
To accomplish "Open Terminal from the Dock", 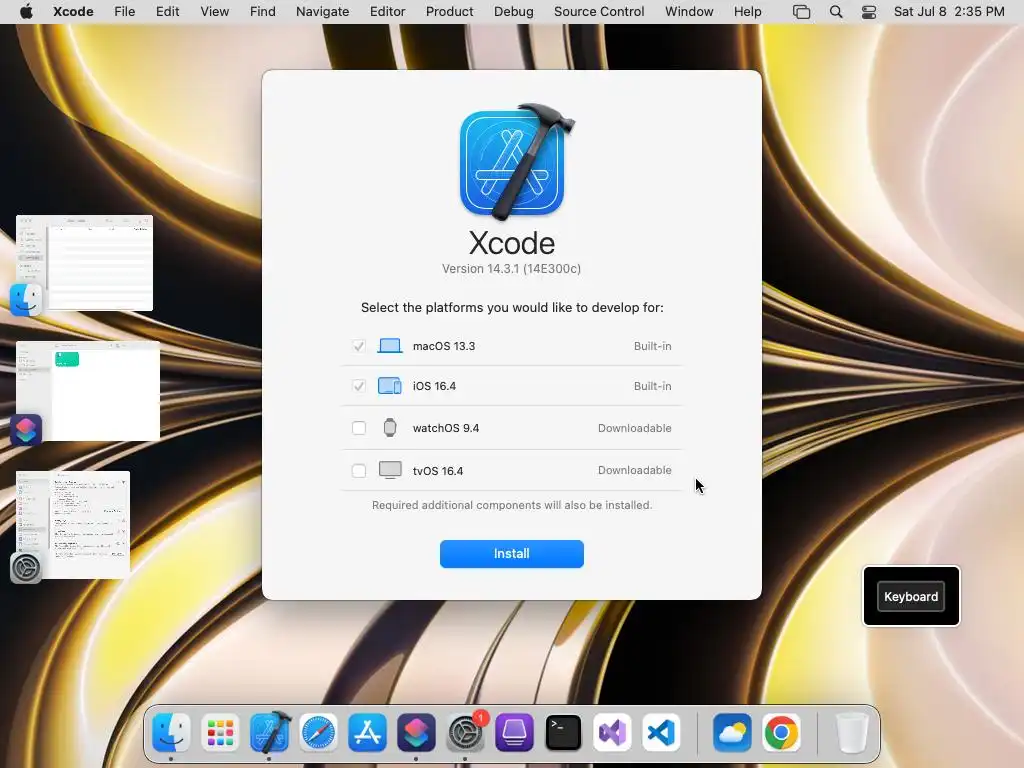I will [563, 732].
